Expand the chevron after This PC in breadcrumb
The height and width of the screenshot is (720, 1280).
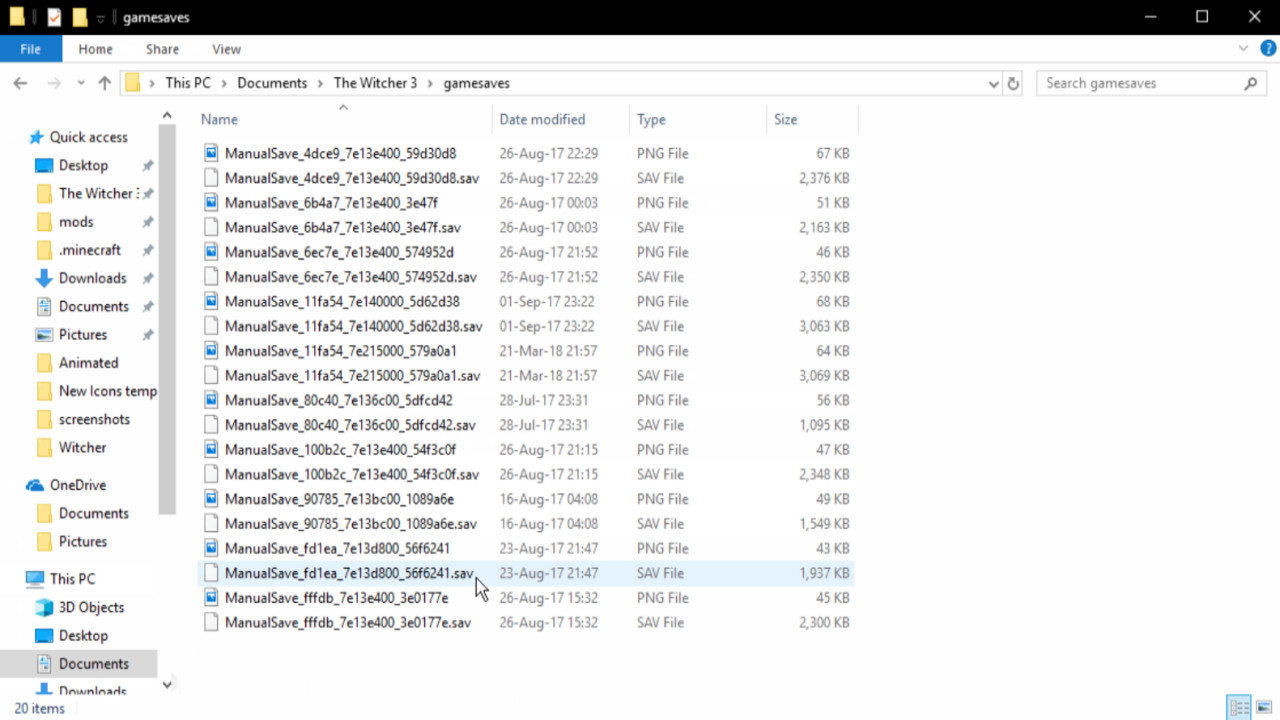[x=225, y=83]
